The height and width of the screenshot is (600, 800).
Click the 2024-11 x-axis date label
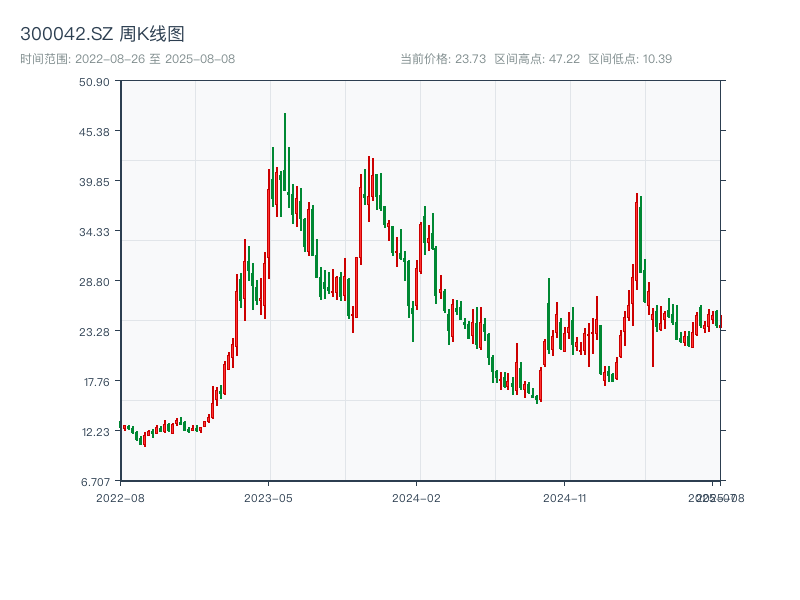(564, 498)
